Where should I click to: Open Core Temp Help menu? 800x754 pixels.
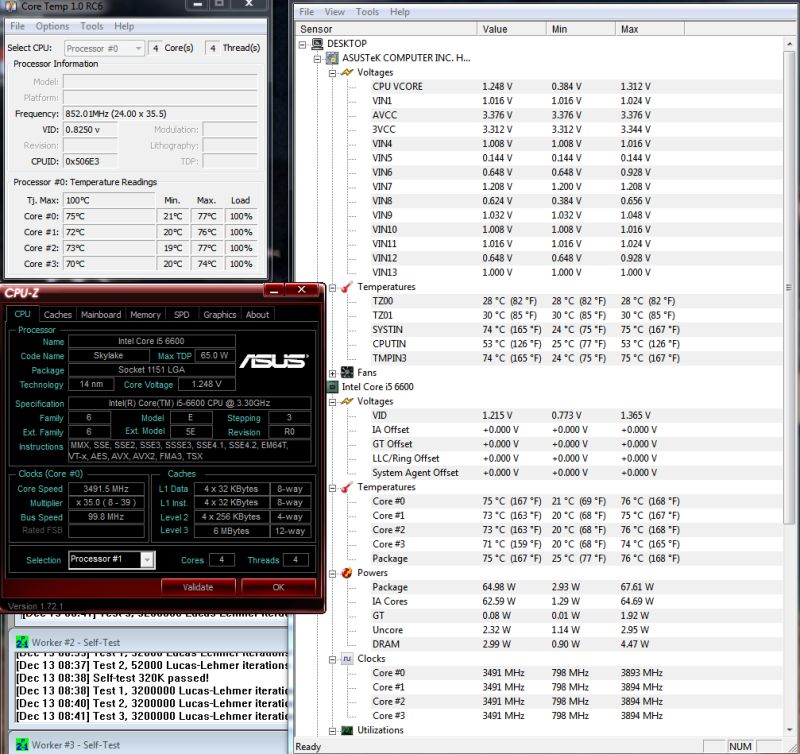click(124, 26)
